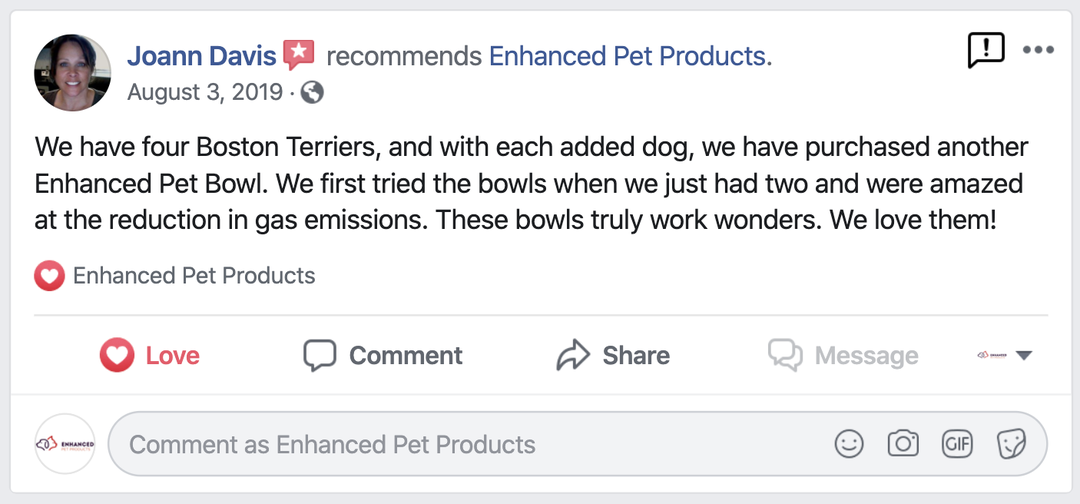Focus the Comment as Enhanced Pet Products field
The height and width of the screenshot is (504, 1080).
tap(470, 444)
